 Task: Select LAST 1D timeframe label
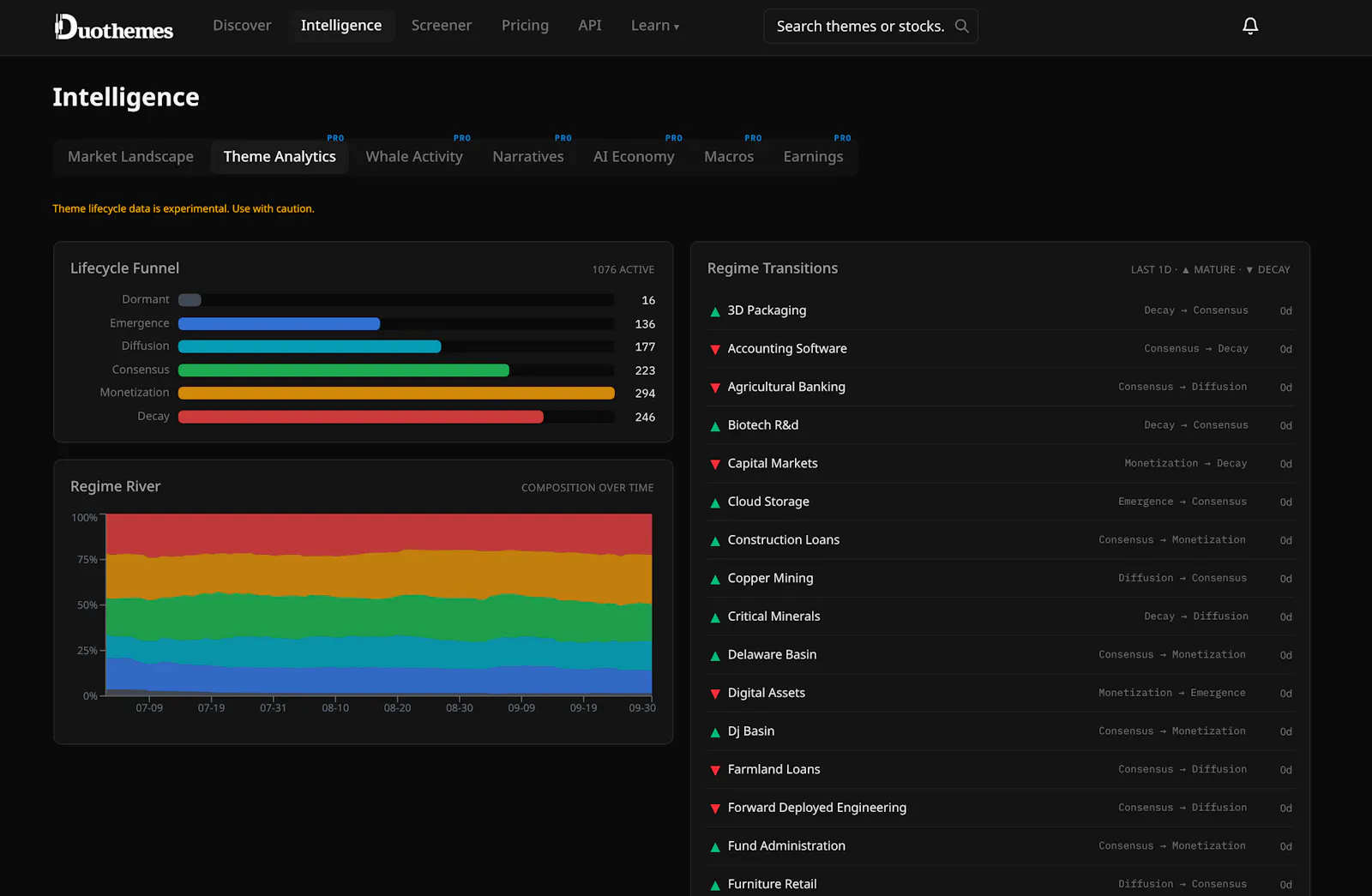tap(1151, 270)
